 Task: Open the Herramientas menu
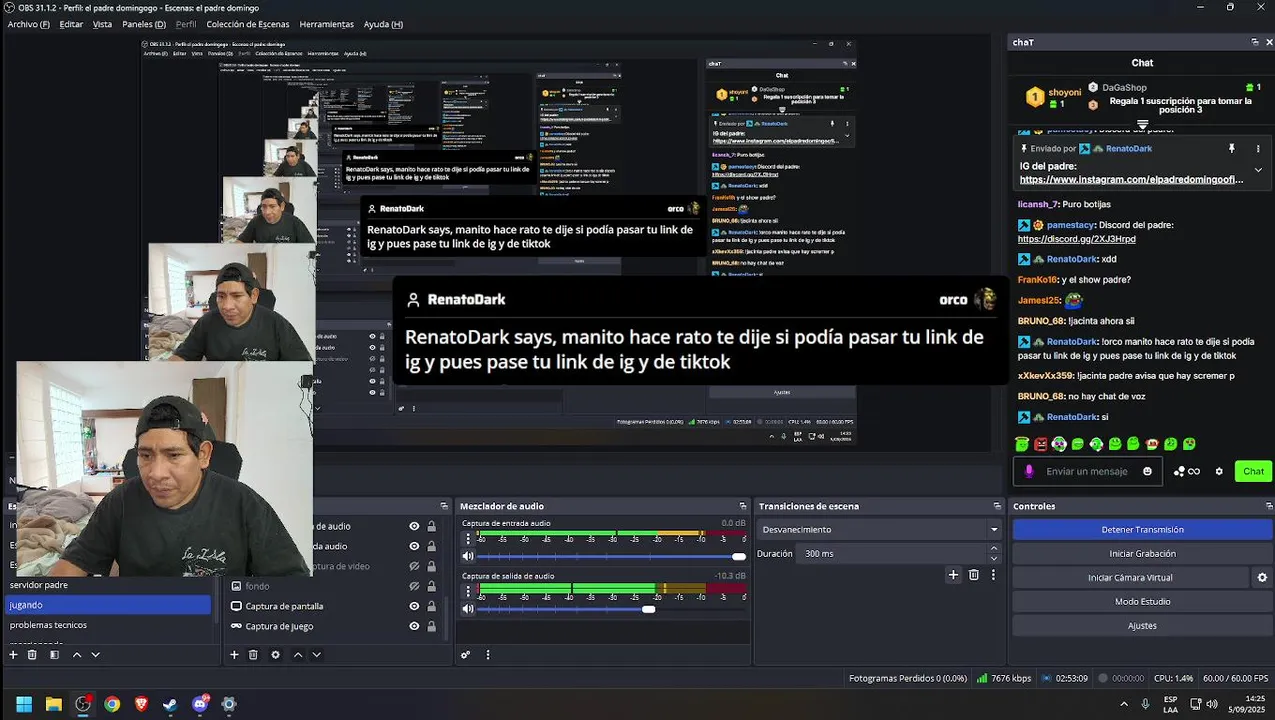[327, 24]
